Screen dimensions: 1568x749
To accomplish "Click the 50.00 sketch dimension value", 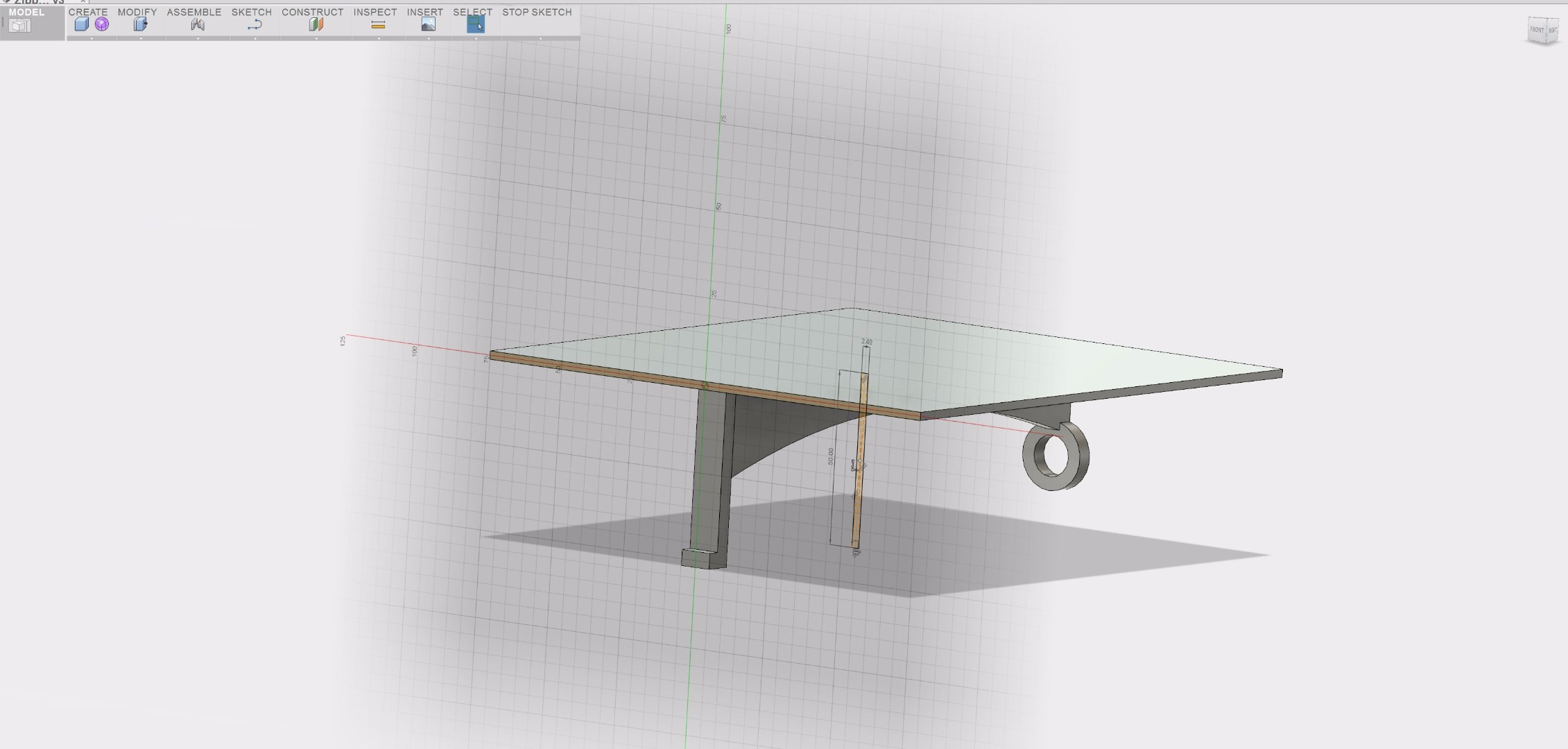I will pos(831,456).
